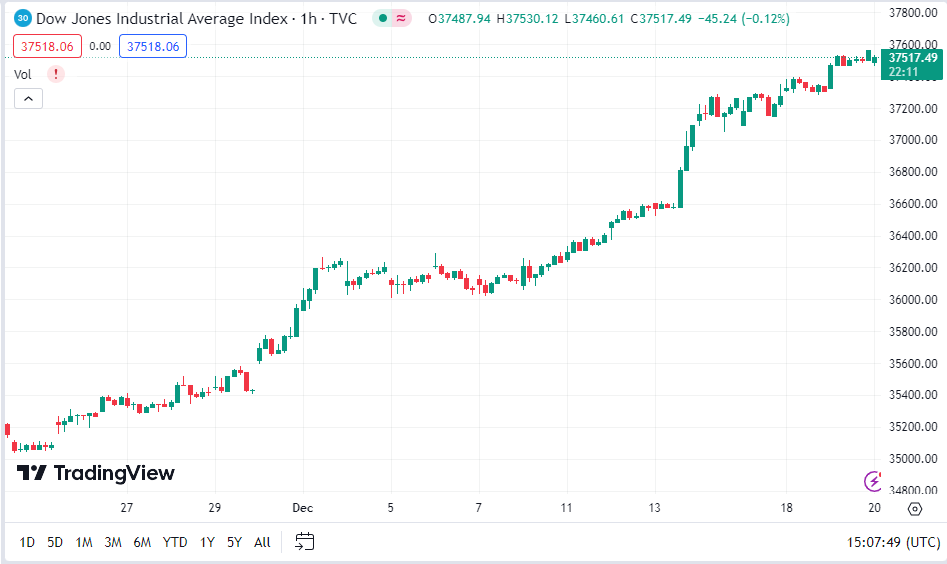Click the Dec label on time axis
947x564 pixels.
(303, 508)
